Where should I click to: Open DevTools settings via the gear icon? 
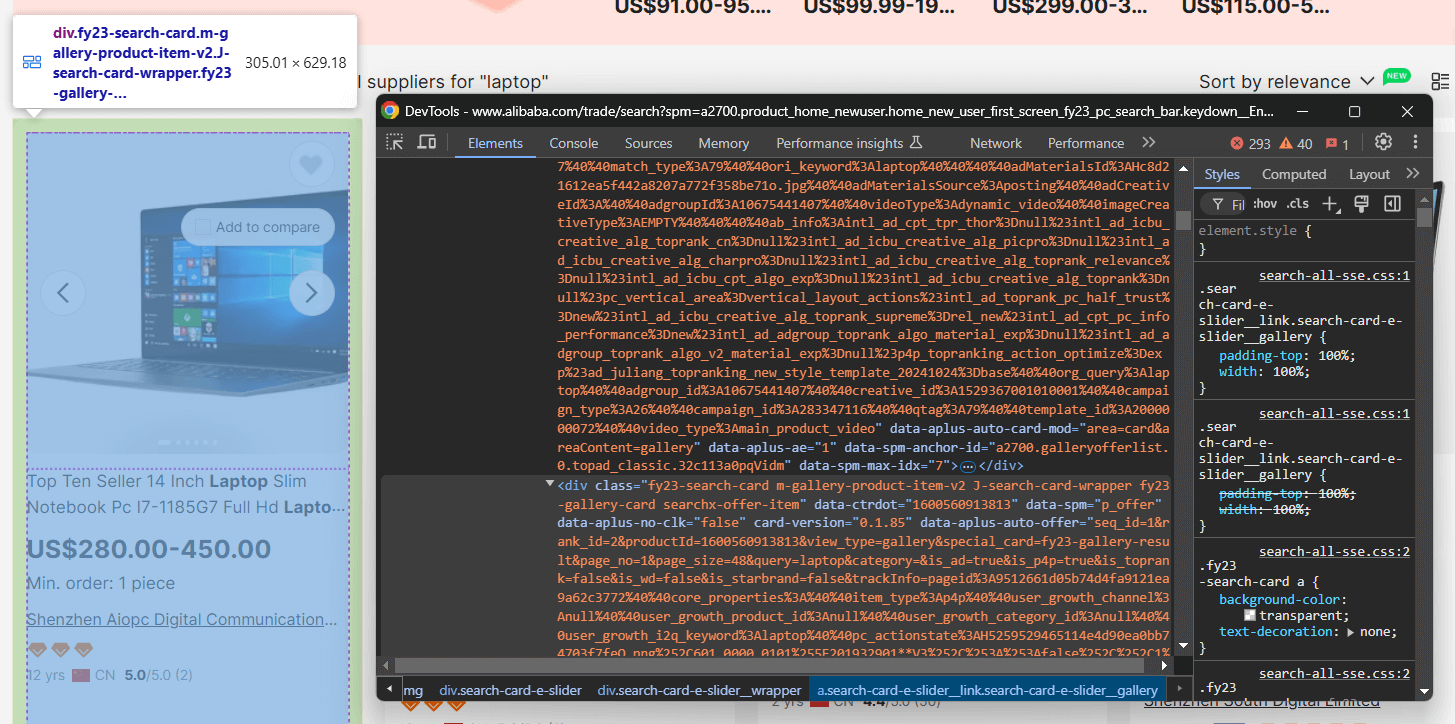point(1383,142)
